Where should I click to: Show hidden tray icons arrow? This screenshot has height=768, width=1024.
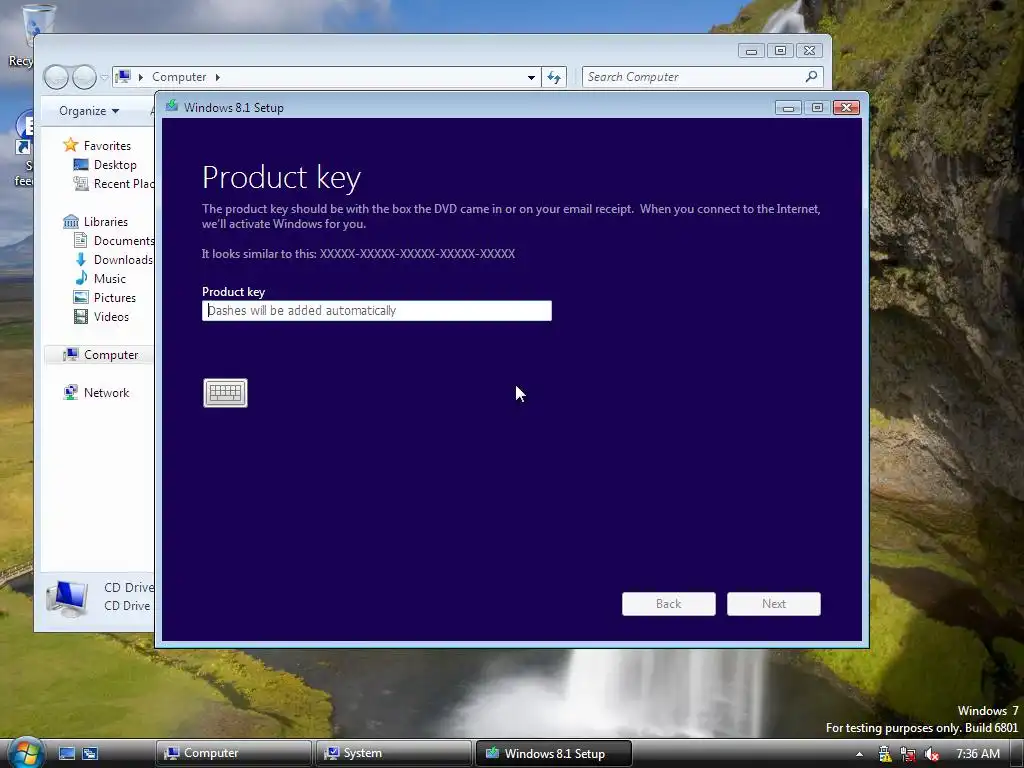859,754
